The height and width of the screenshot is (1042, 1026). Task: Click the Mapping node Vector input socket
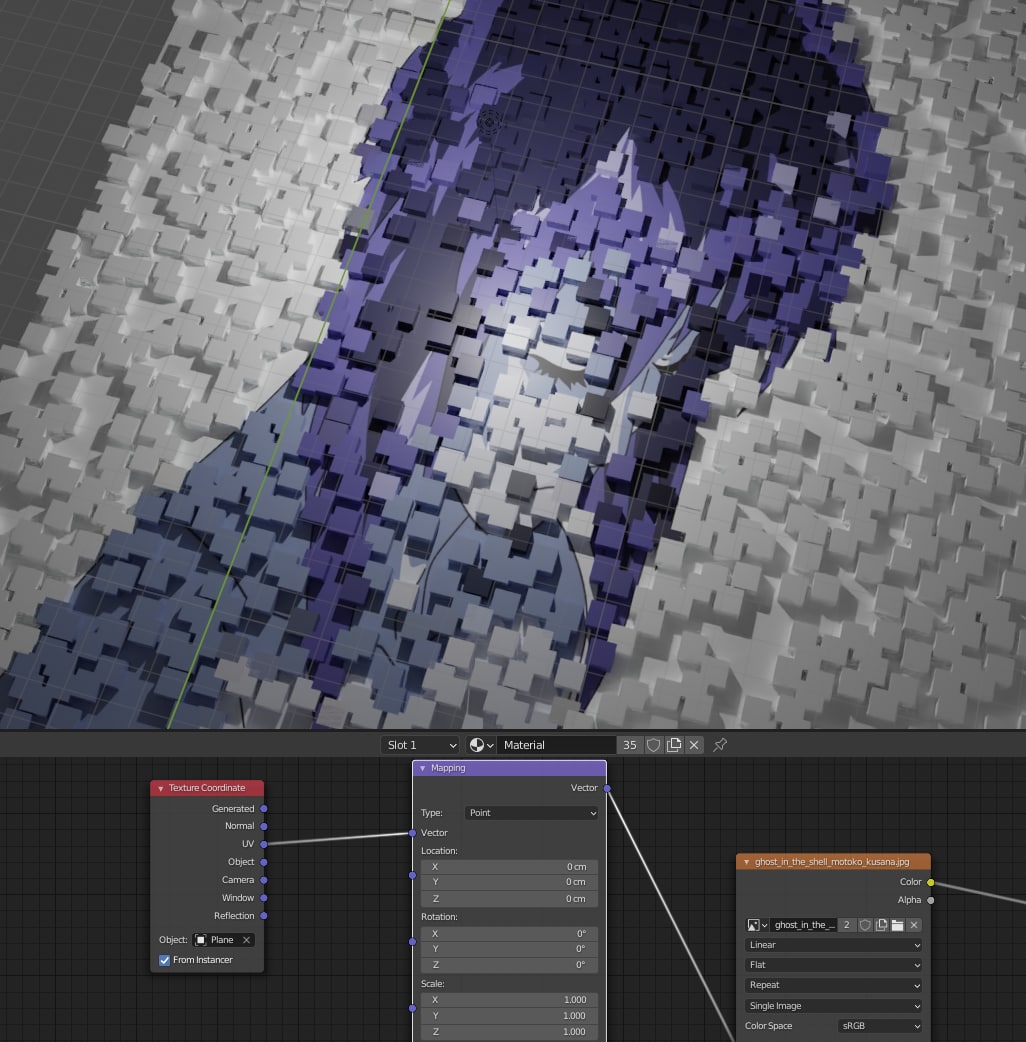point(413,833)
